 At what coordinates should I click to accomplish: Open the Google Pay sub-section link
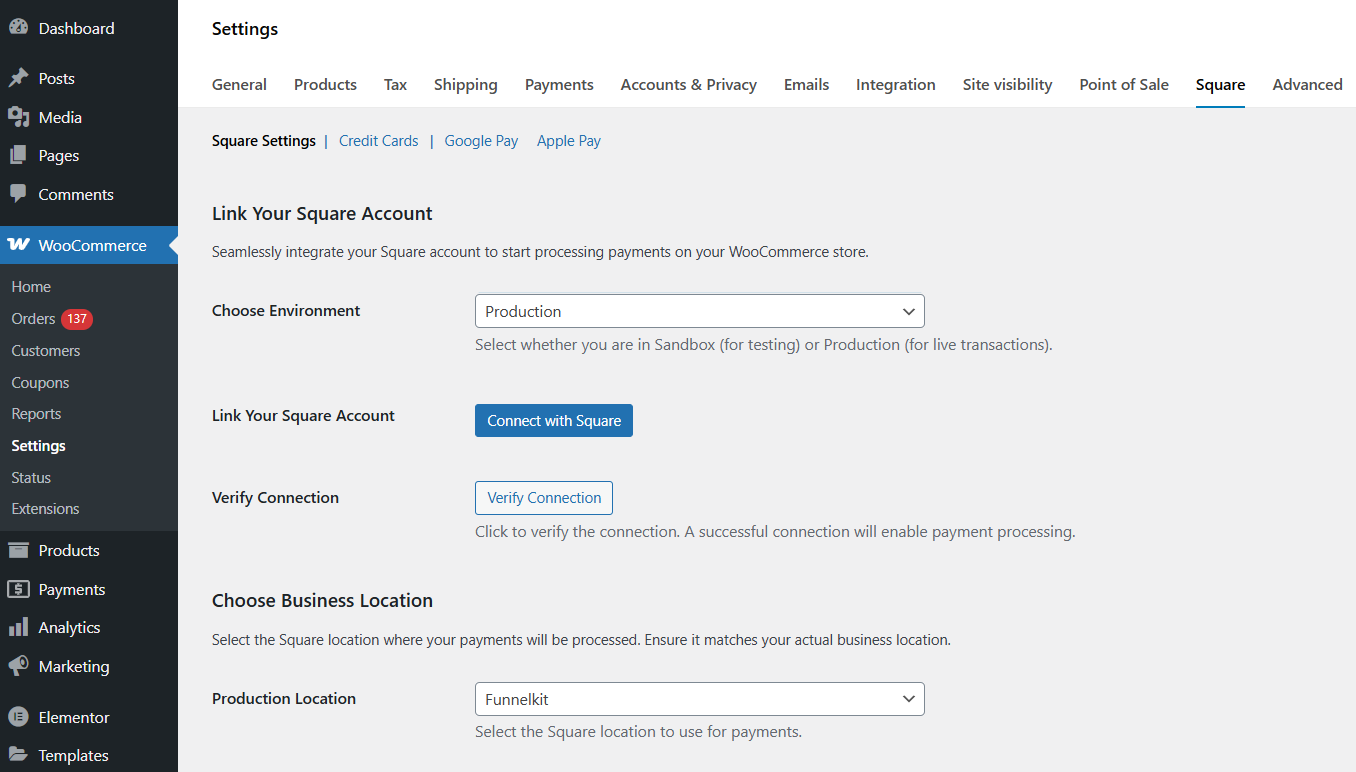point(481,141)
